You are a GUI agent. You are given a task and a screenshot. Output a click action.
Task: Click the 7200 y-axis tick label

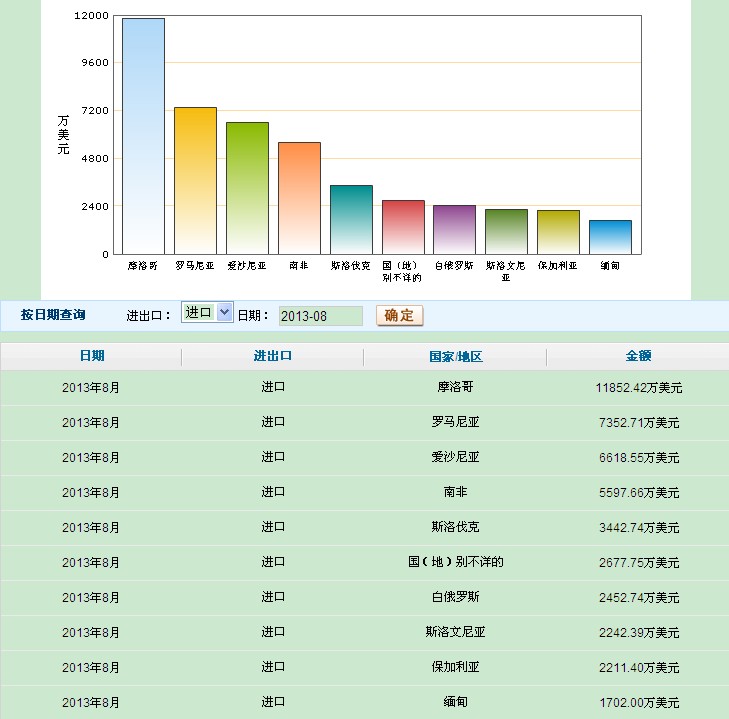click(95, 111)
